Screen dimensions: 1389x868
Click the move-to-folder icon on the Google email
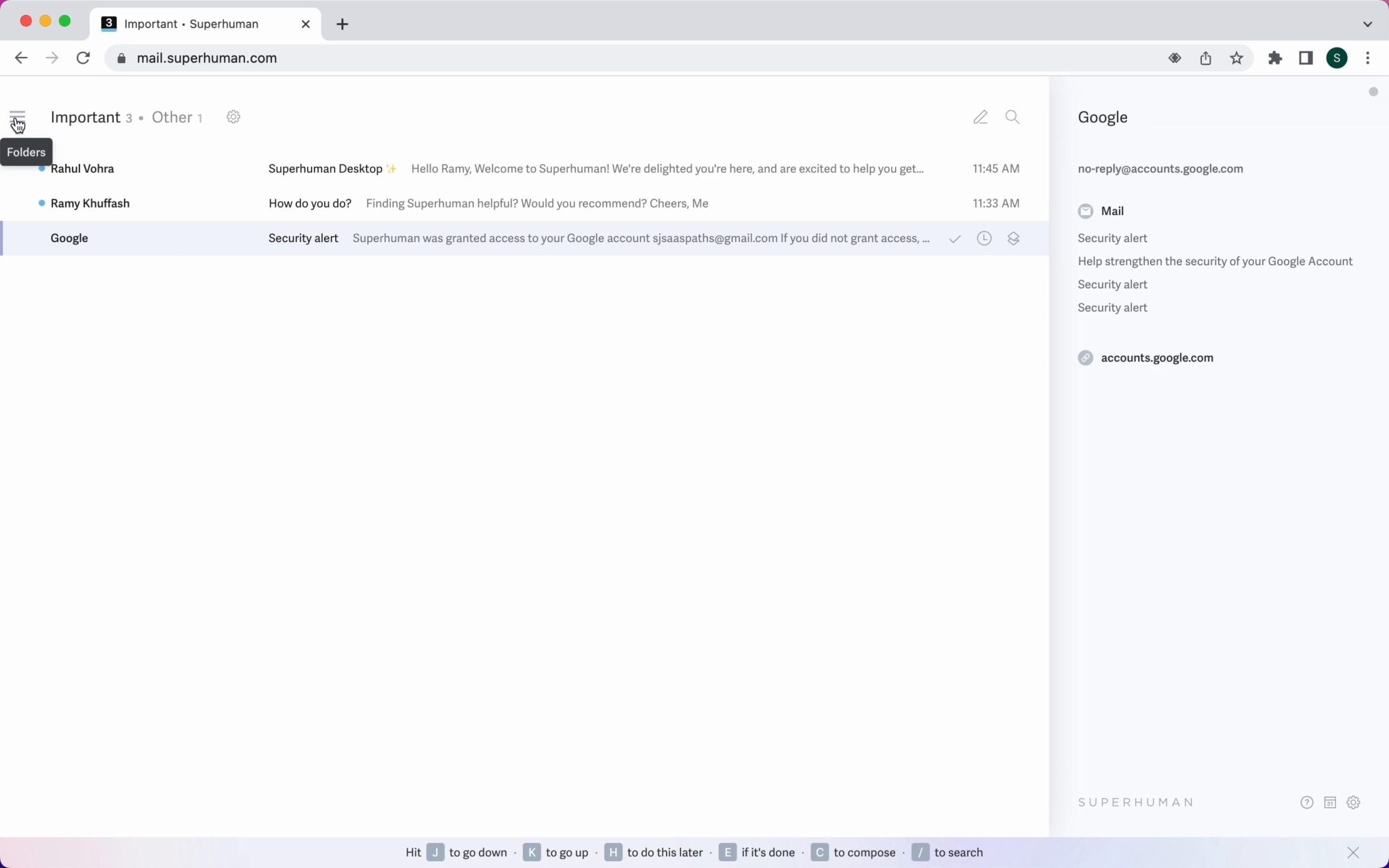1013,238
